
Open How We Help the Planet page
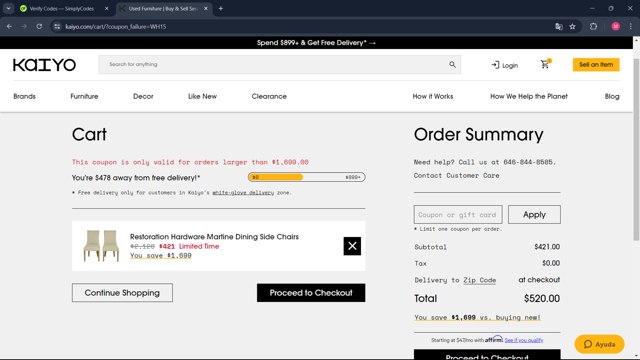[x=529, y=96]
